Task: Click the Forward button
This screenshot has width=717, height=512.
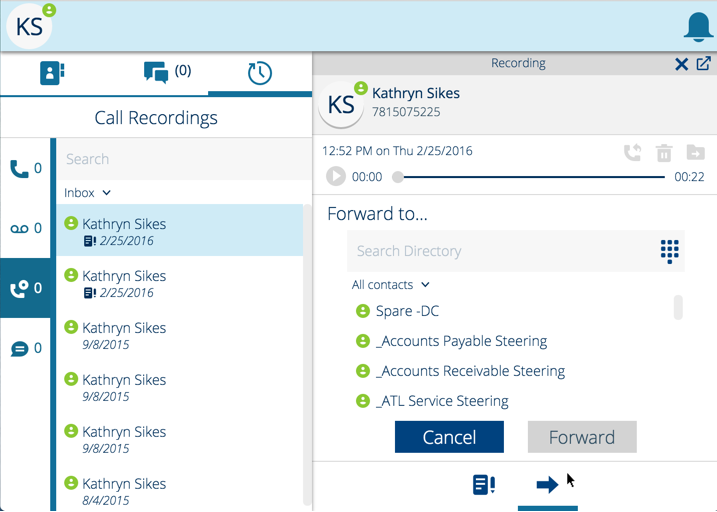Action: pyautogui.click(x=581, y=437)
